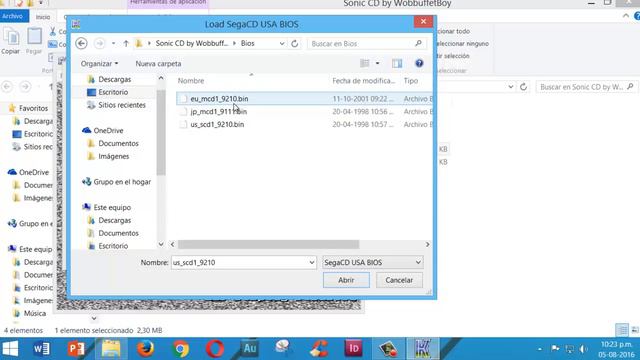This screenshot has height=360, width=640.
Task: Change view icon in dialog toolbar
Action: [x=364, y=63]
